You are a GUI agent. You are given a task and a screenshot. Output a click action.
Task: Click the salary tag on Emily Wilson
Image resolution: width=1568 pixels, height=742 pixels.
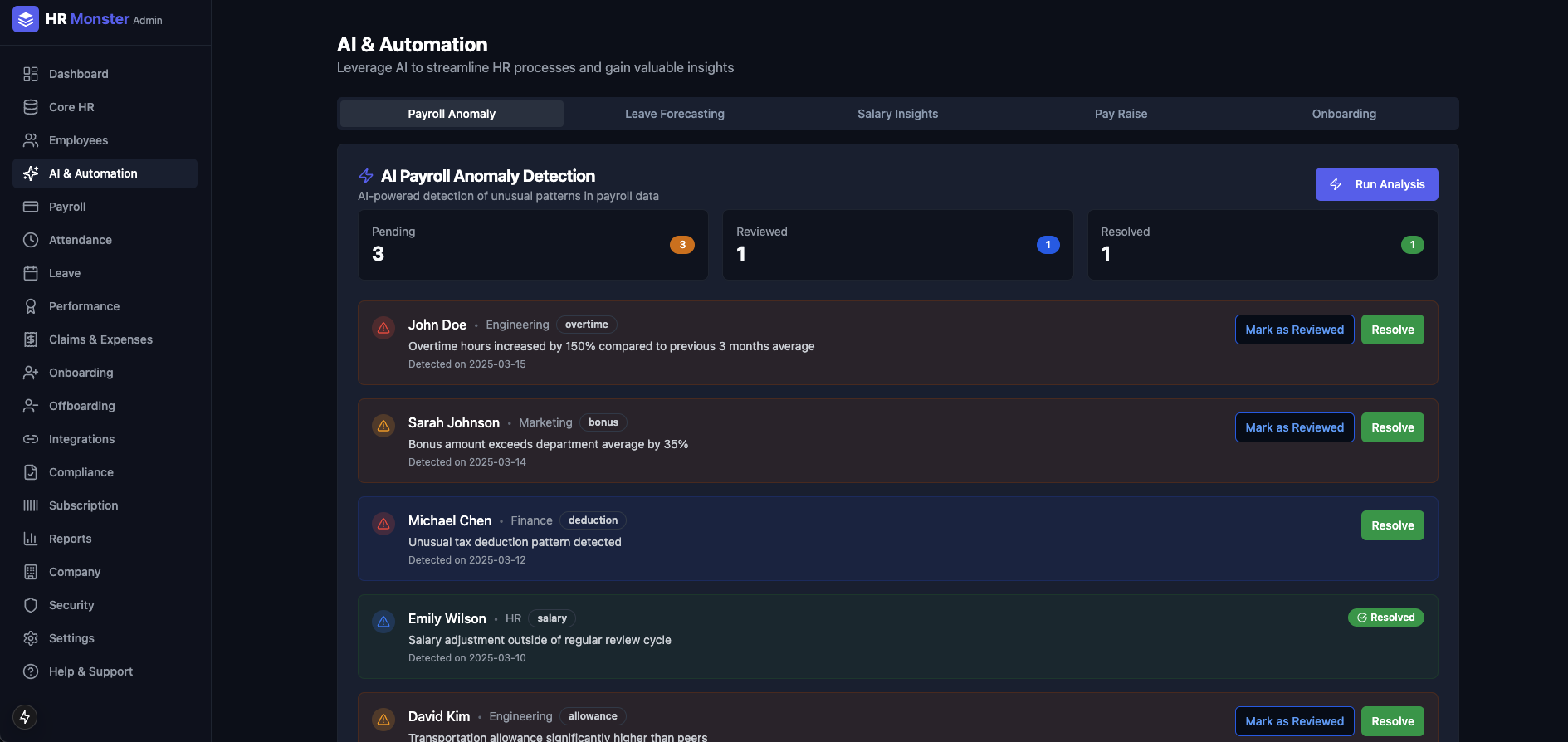(552, 618)
